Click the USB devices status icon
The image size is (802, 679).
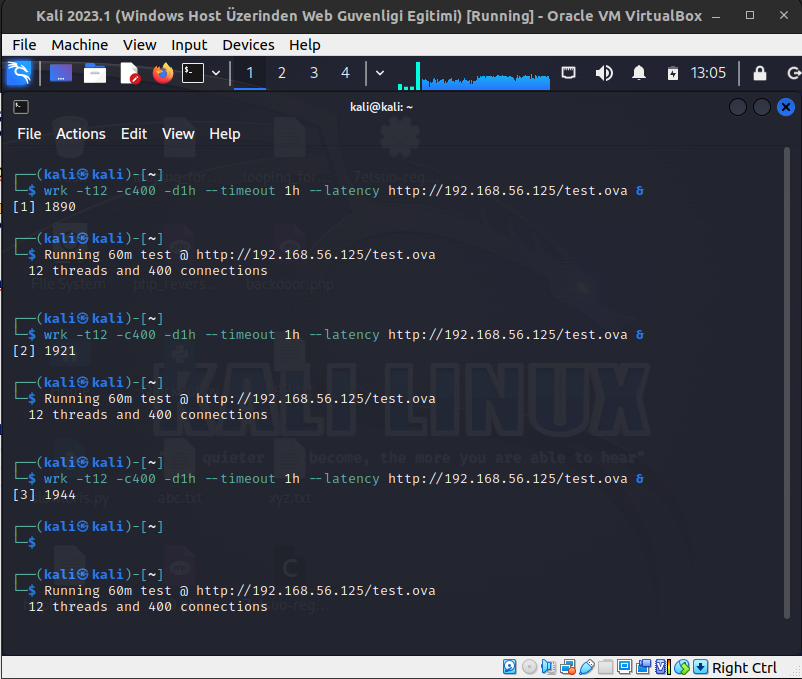587,667
